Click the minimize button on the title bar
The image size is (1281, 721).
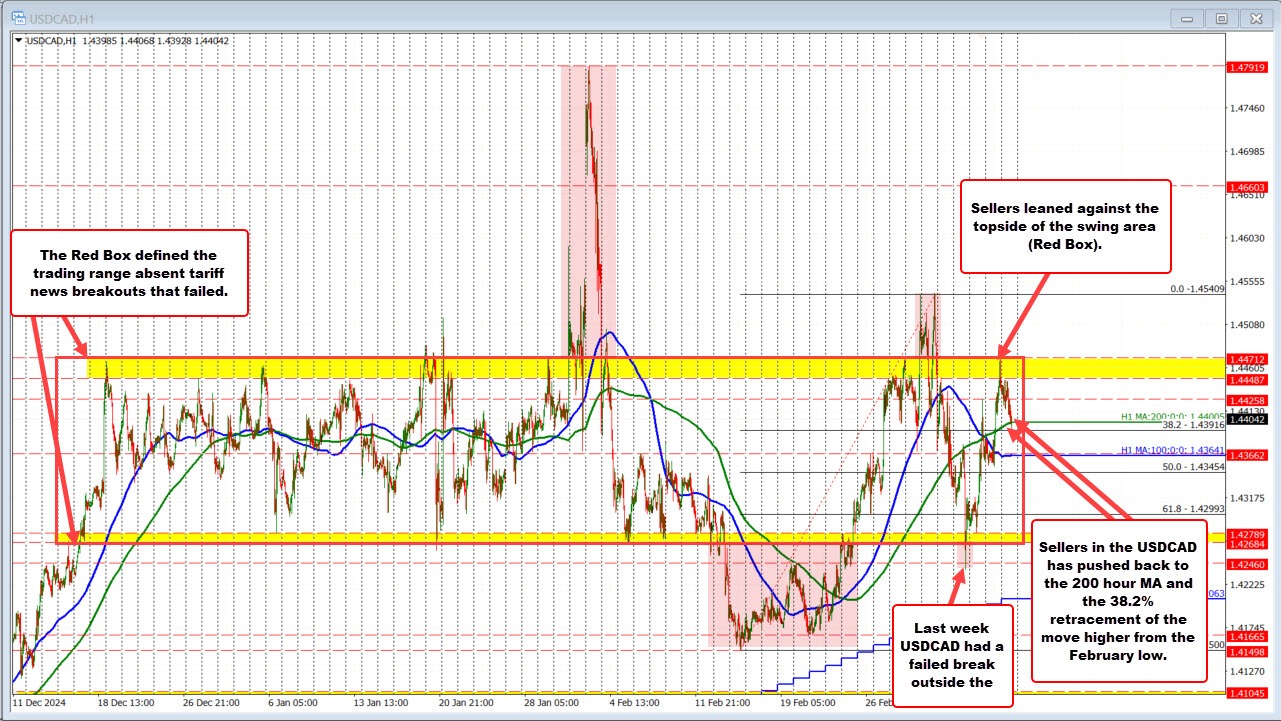[x=1186, y=18]
